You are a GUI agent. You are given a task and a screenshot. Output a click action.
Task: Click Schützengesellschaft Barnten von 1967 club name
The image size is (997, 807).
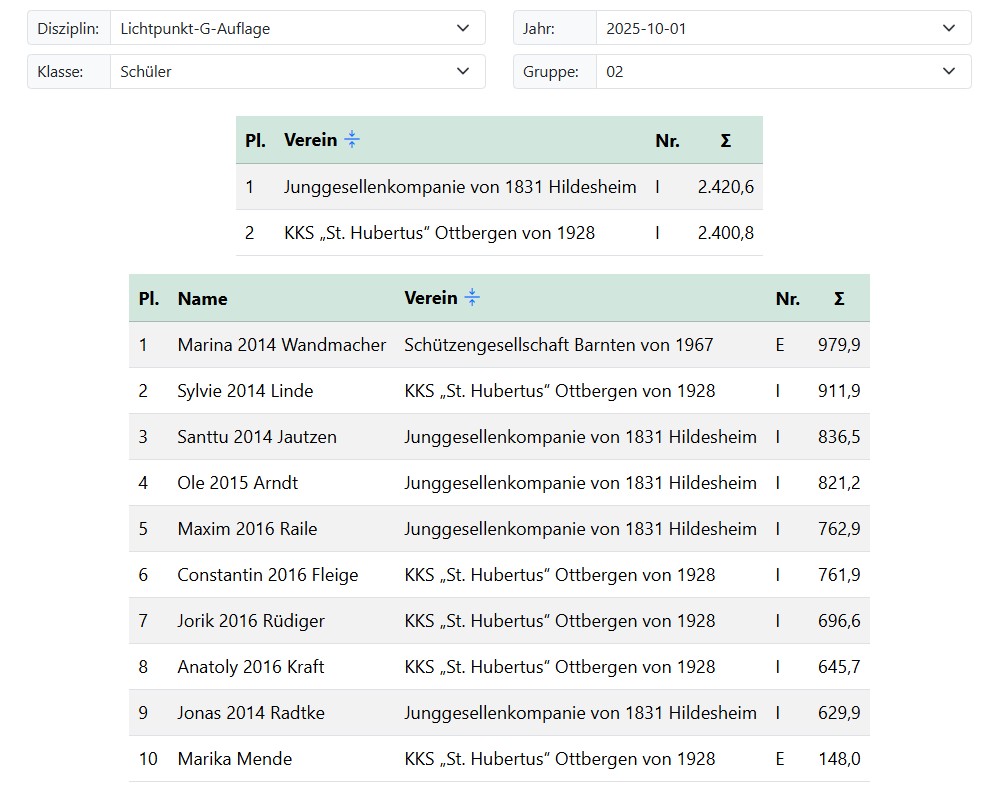click(558, 345)
